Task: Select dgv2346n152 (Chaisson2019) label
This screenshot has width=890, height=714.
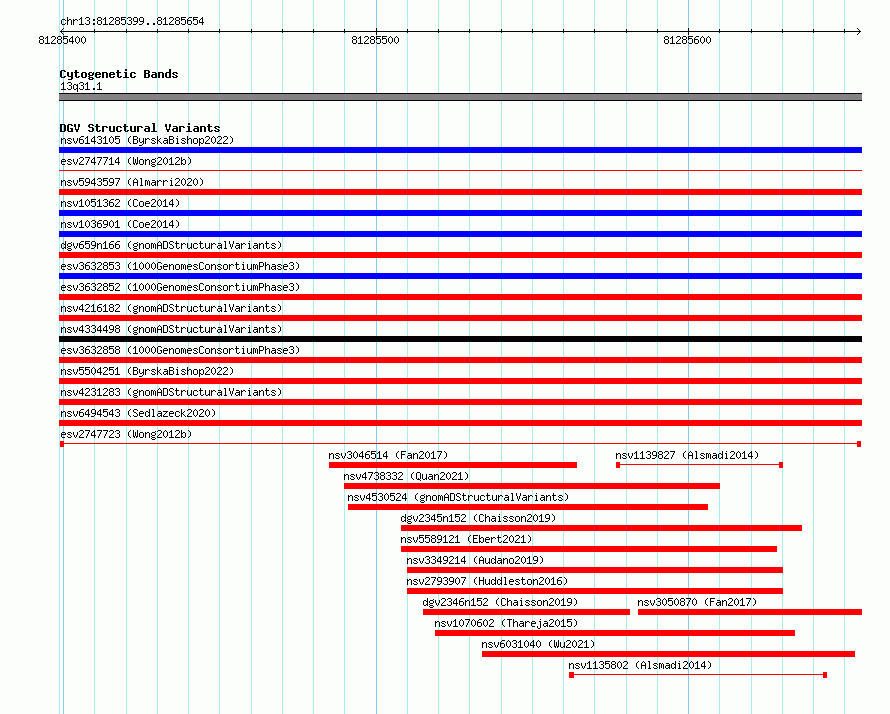Action: coord(500,602)
